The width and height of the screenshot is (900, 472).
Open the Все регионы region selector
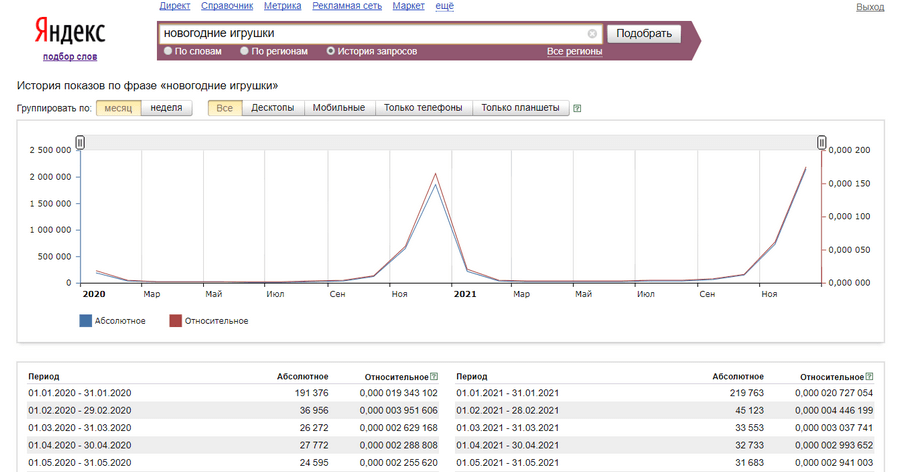(x=574, y=51)
